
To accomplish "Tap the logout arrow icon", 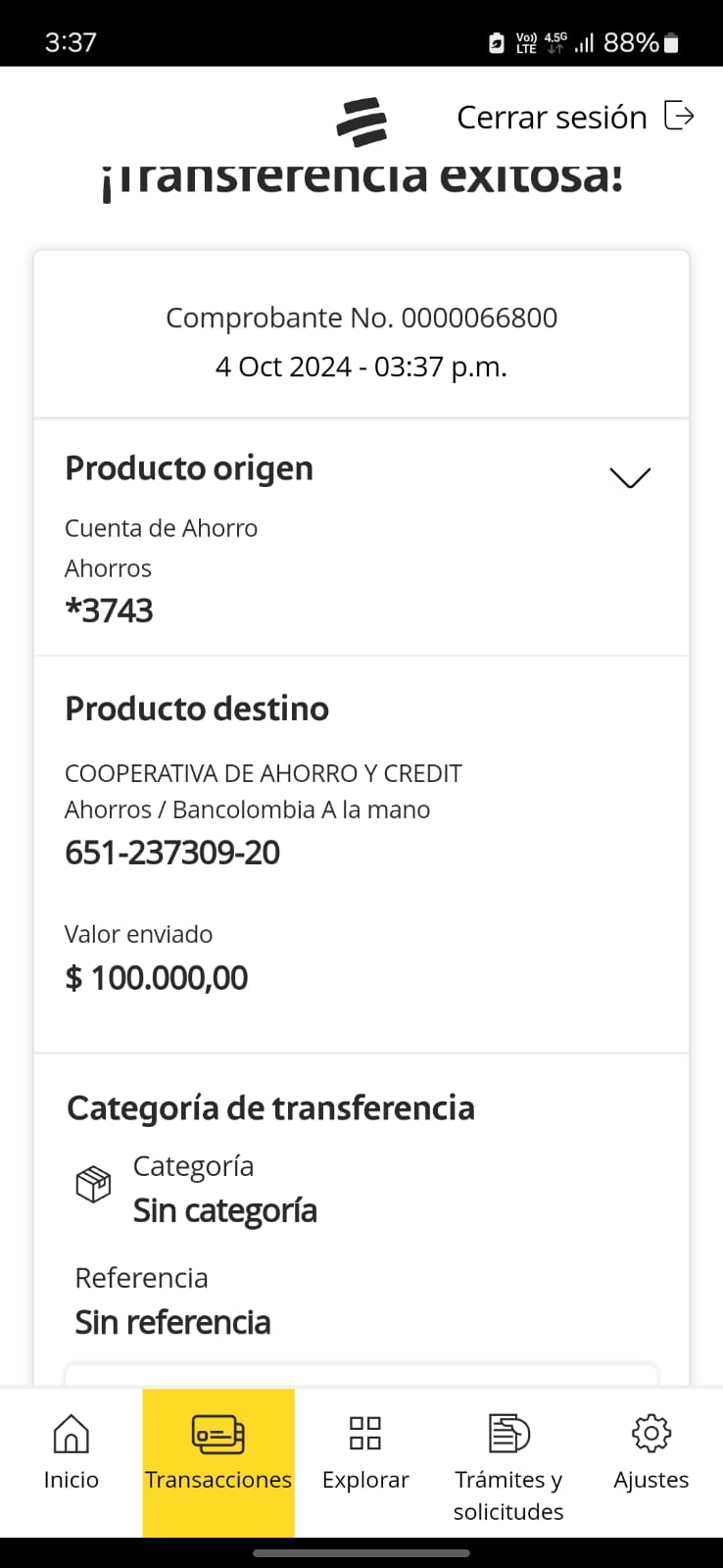I will (679, 116).
